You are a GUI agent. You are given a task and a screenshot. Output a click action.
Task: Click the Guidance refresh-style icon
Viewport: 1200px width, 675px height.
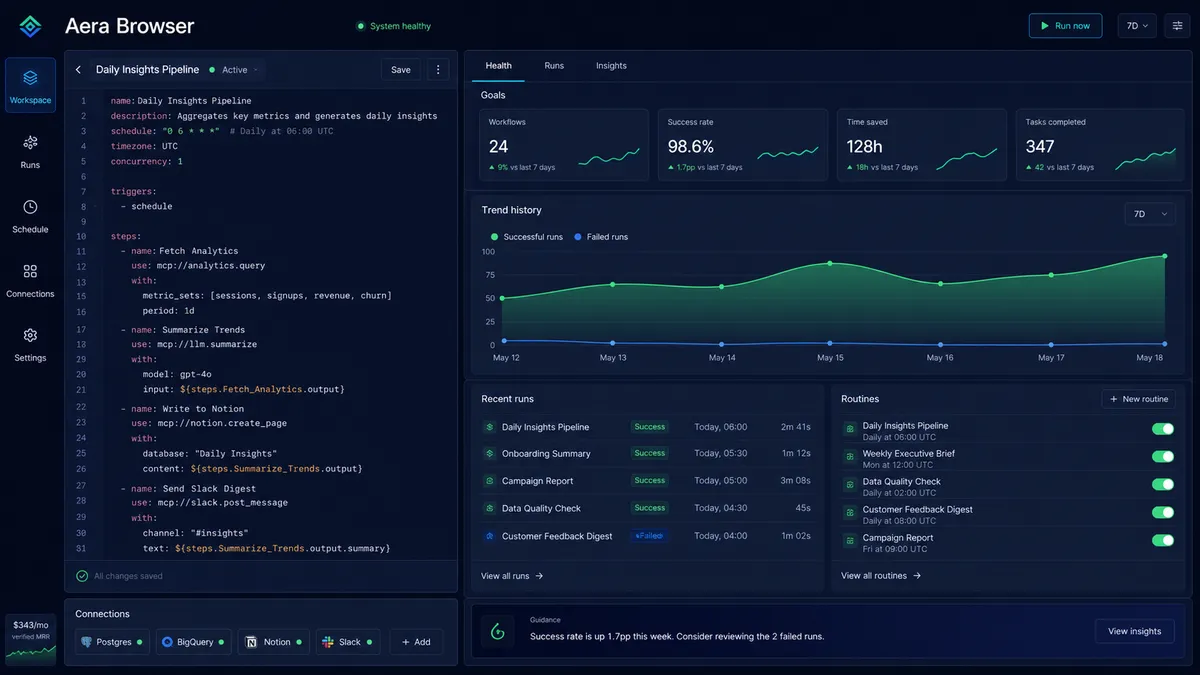[497, 631]
